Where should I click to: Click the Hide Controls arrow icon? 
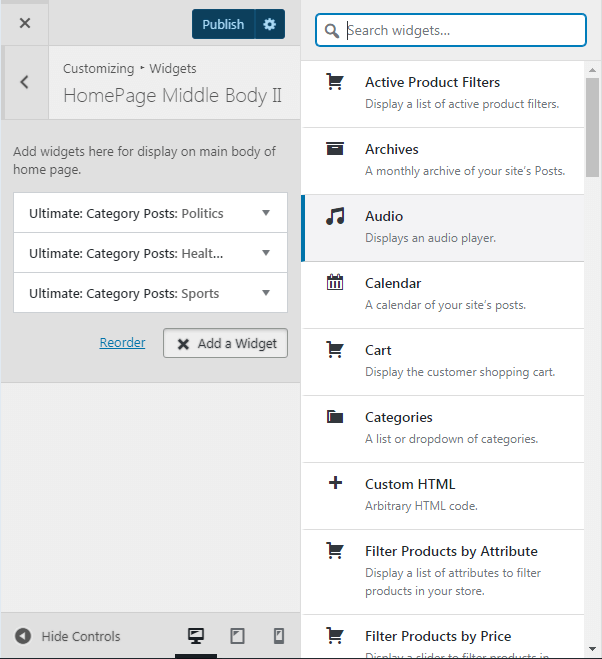23,636
